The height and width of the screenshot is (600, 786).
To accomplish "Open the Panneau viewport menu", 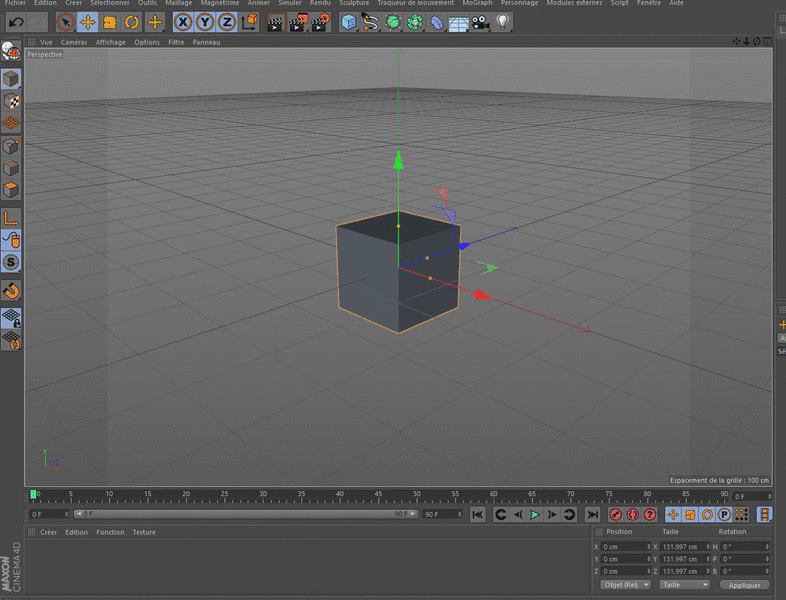I will click(x=207, y=42).
